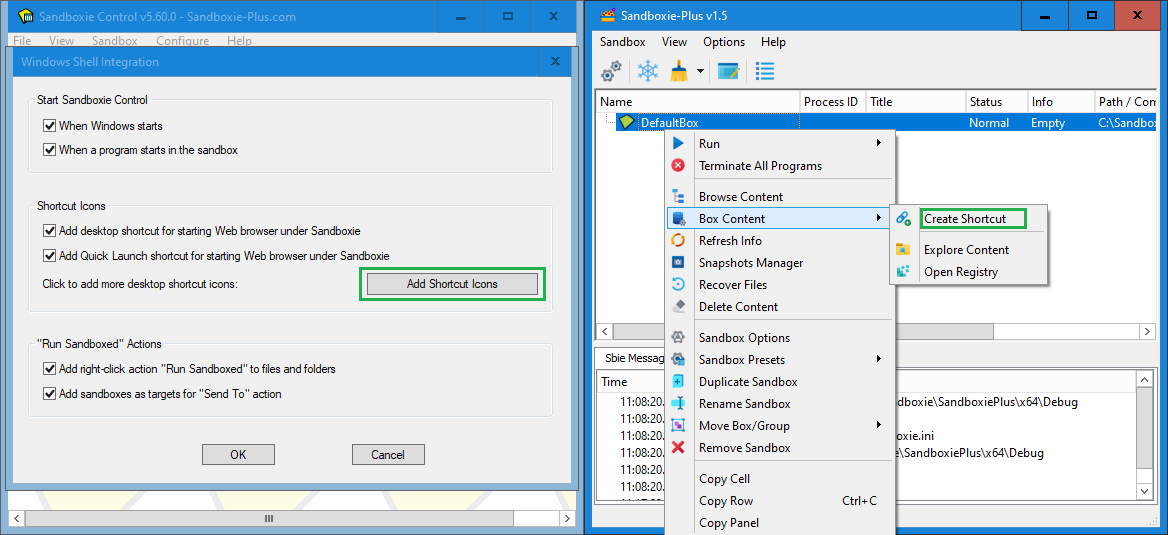
Task: Click the edit window pencil toolbar icon
Action: [x=728, y=71]
